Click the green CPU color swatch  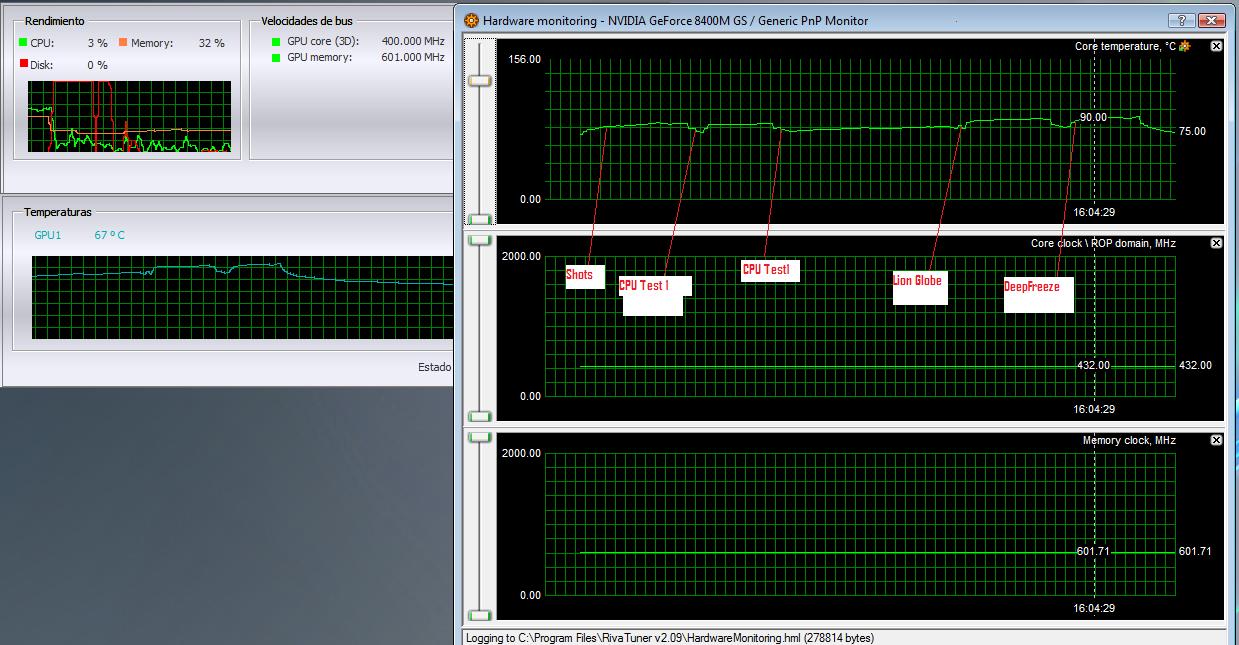click(23, 43)
